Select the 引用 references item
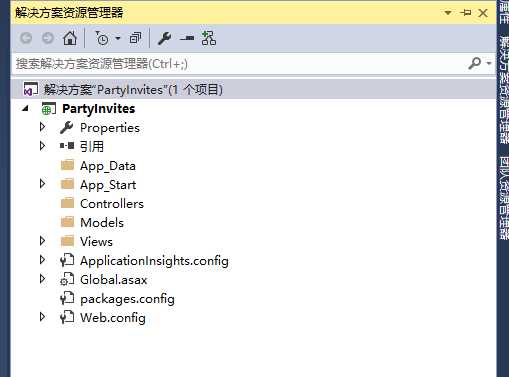Screen dimensions: 509x377 (92, 147)
